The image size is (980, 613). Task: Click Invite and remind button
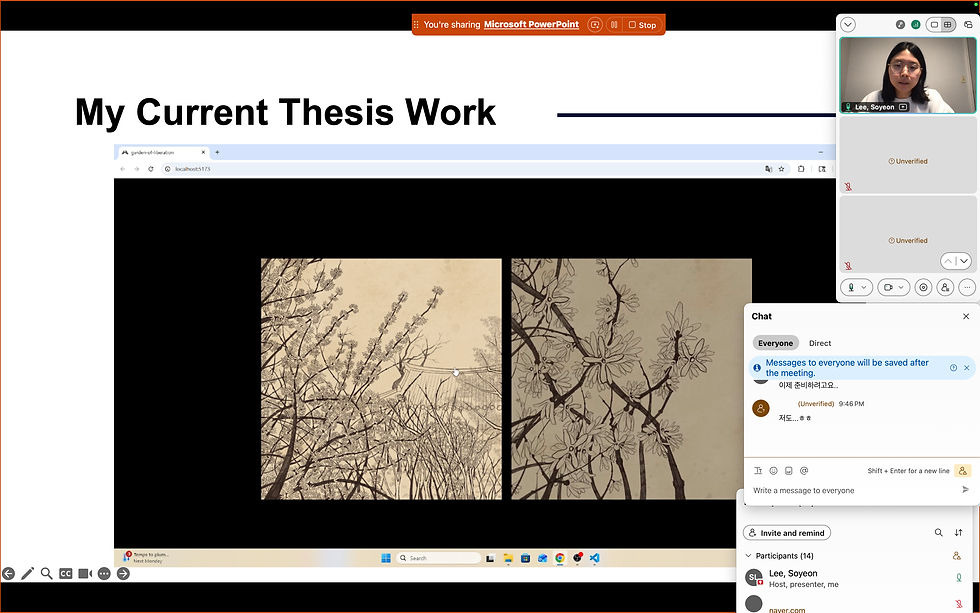[787, 533]
